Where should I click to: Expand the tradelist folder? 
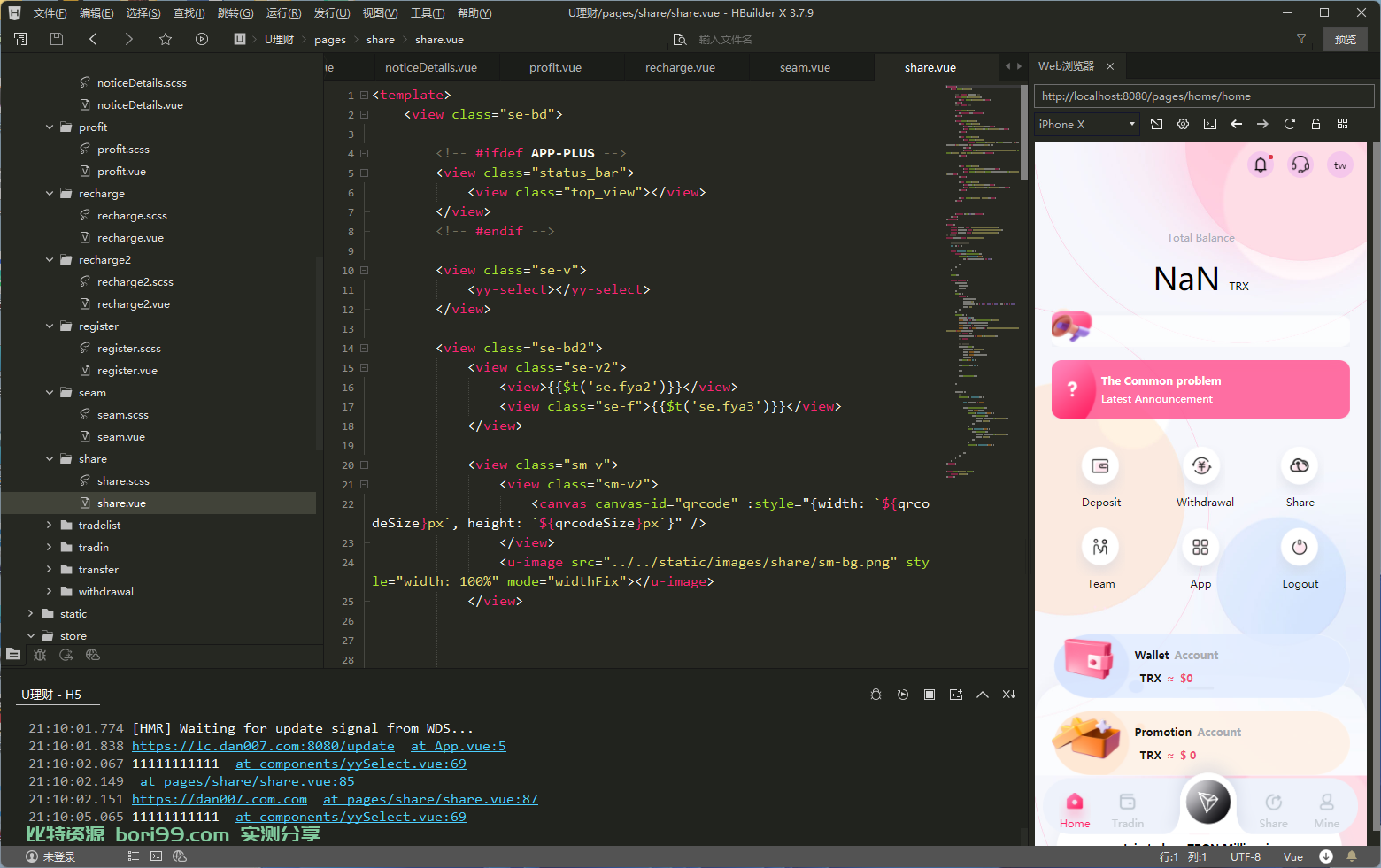[x=50, y=526]
